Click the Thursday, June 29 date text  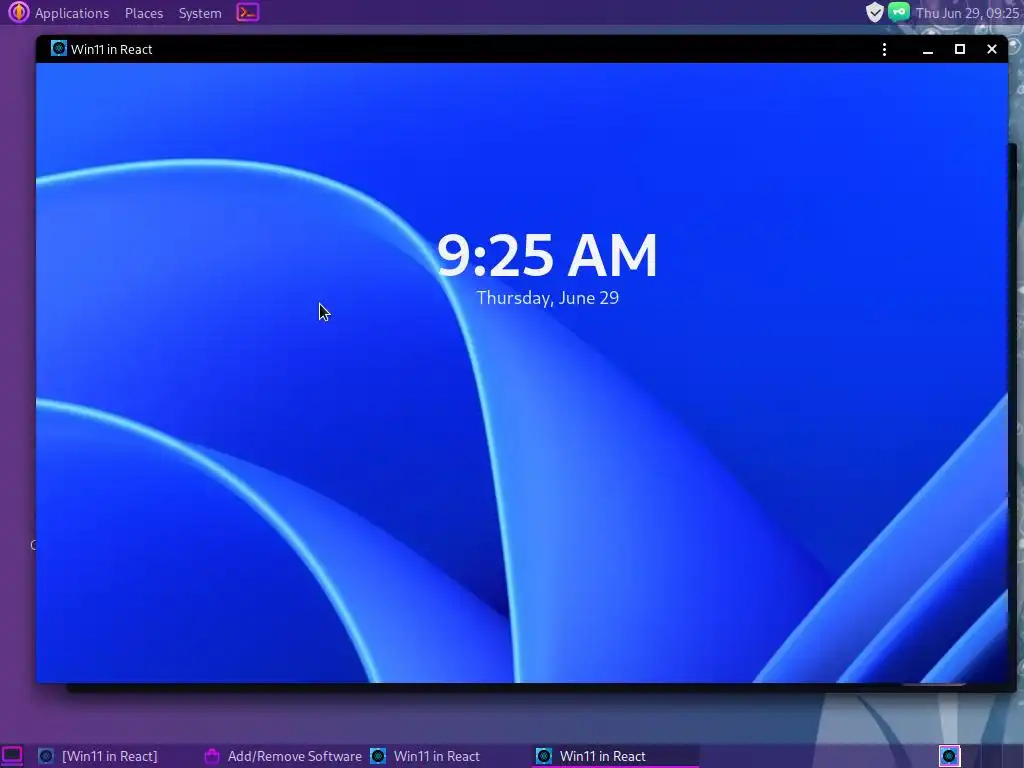click(x=547, y=298)
